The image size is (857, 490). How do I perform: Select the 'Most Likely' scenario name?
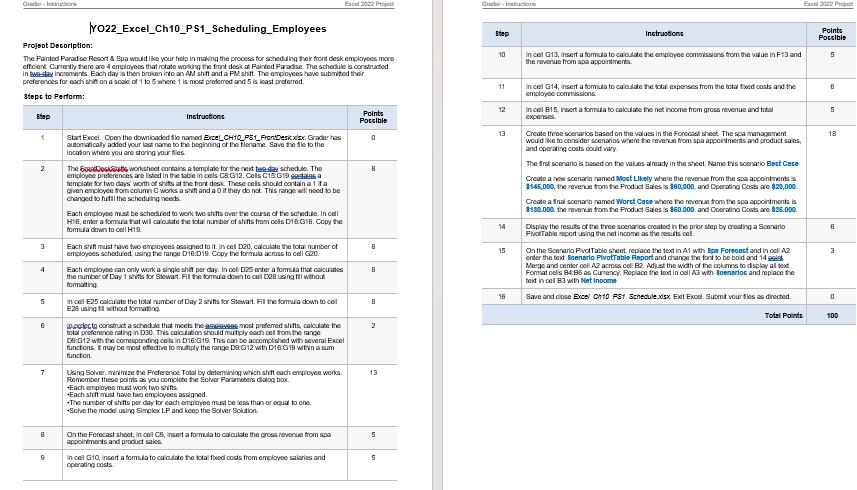[x=634, y=179]
